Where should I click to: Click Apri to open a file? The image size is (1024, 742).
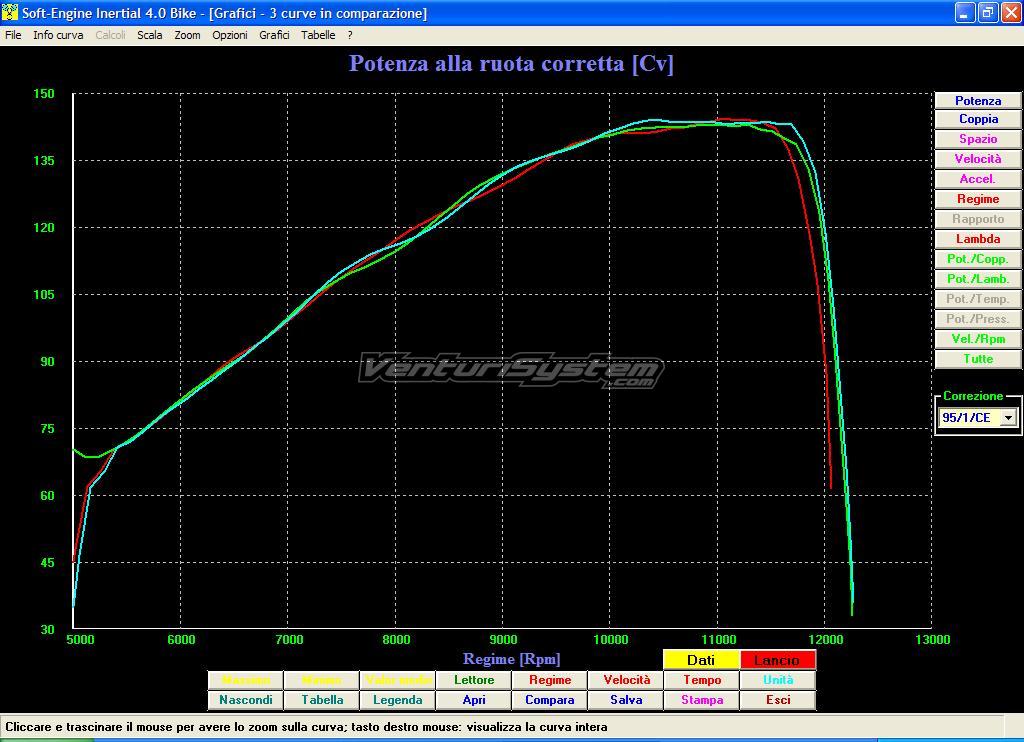[x=474, y=700]
